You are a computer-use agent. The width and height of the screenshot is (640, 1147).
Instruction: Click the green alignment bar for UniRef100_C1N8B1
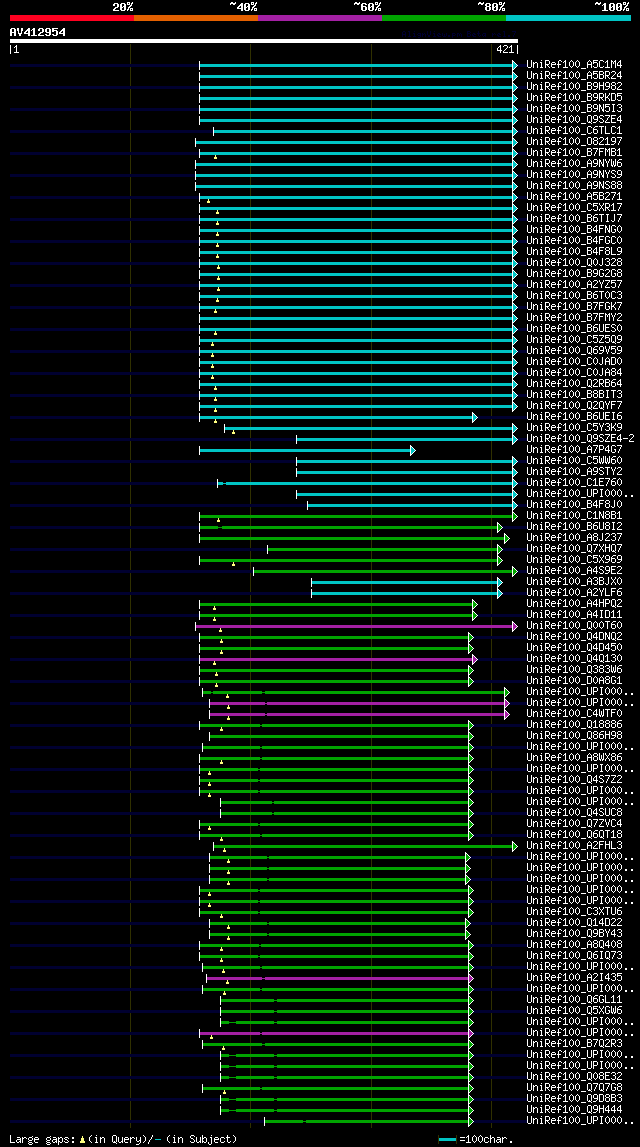click(x=358, y=516)
